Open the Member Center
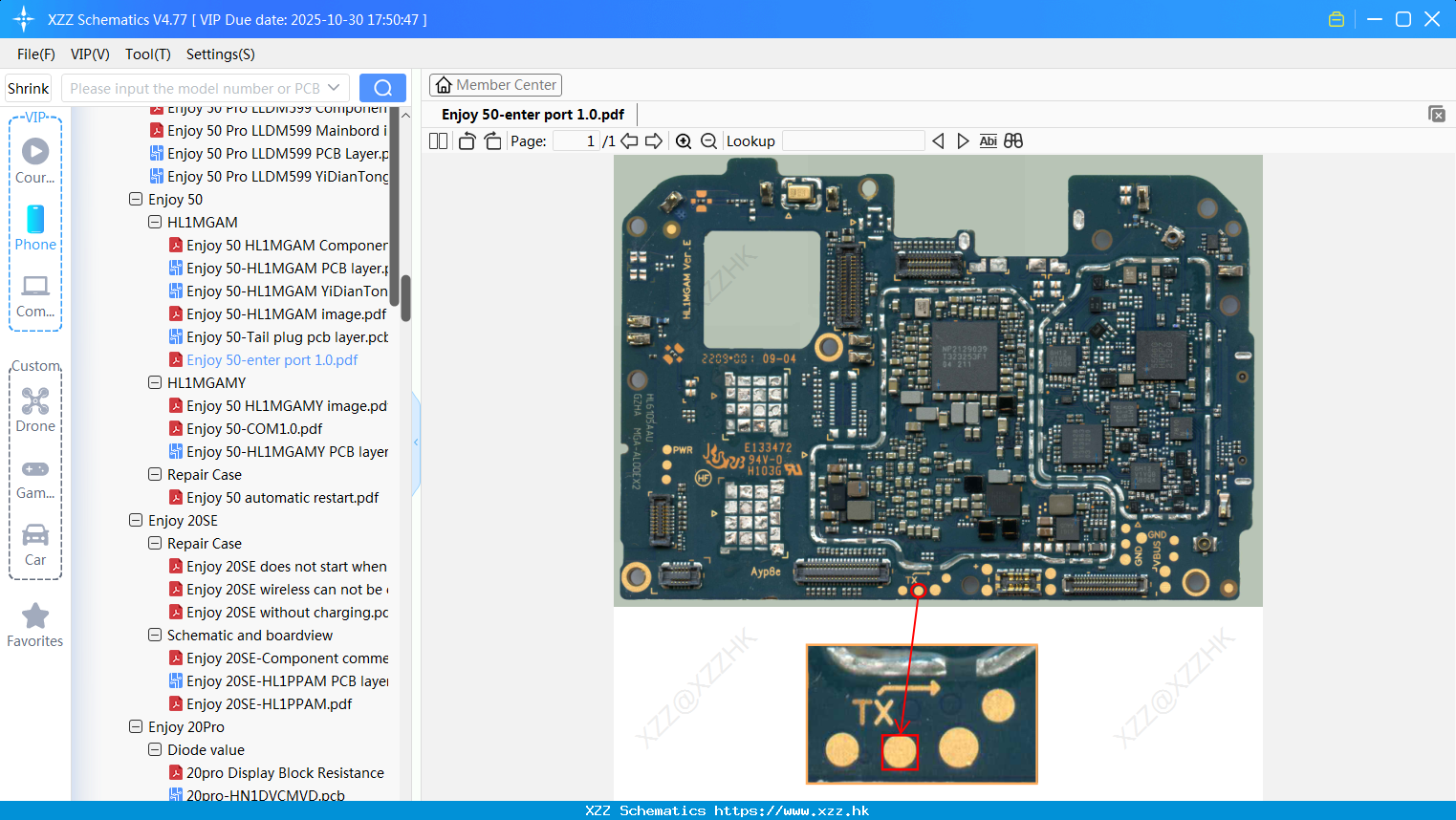1456x820 pixels. click(495, 85)
